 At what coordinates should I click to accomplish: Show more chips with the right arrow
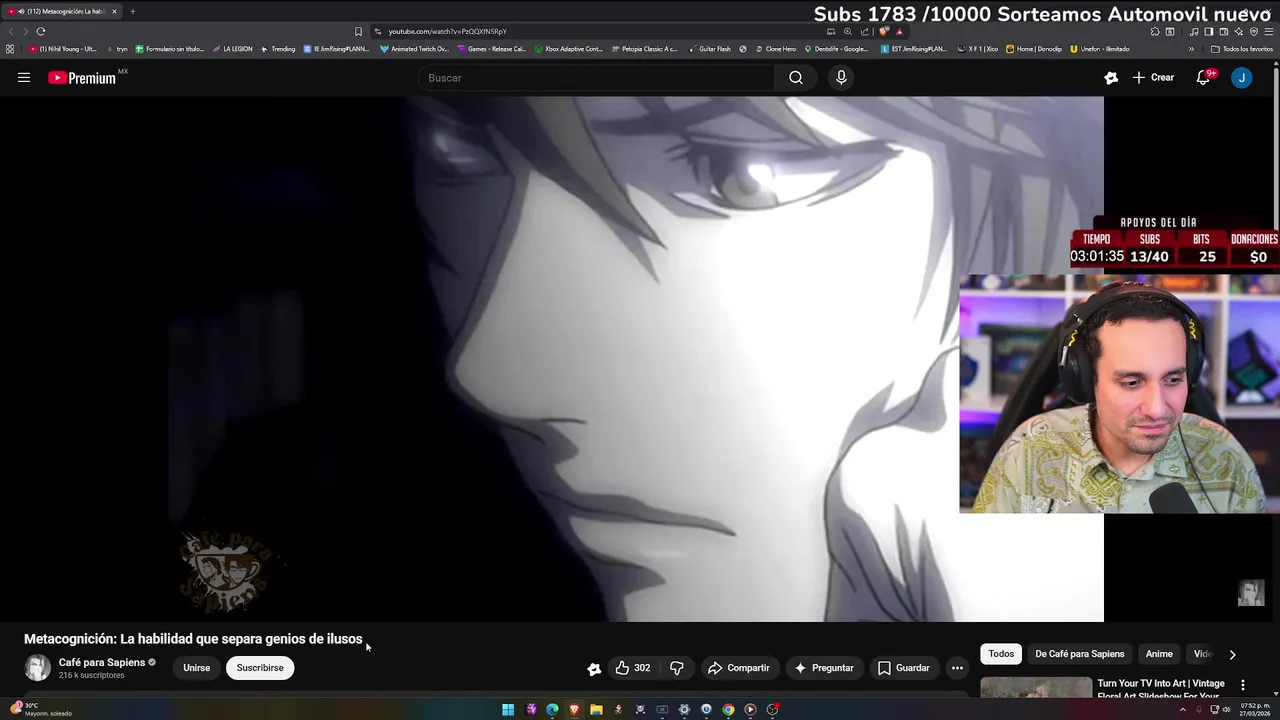click(x=1232, y=654)
